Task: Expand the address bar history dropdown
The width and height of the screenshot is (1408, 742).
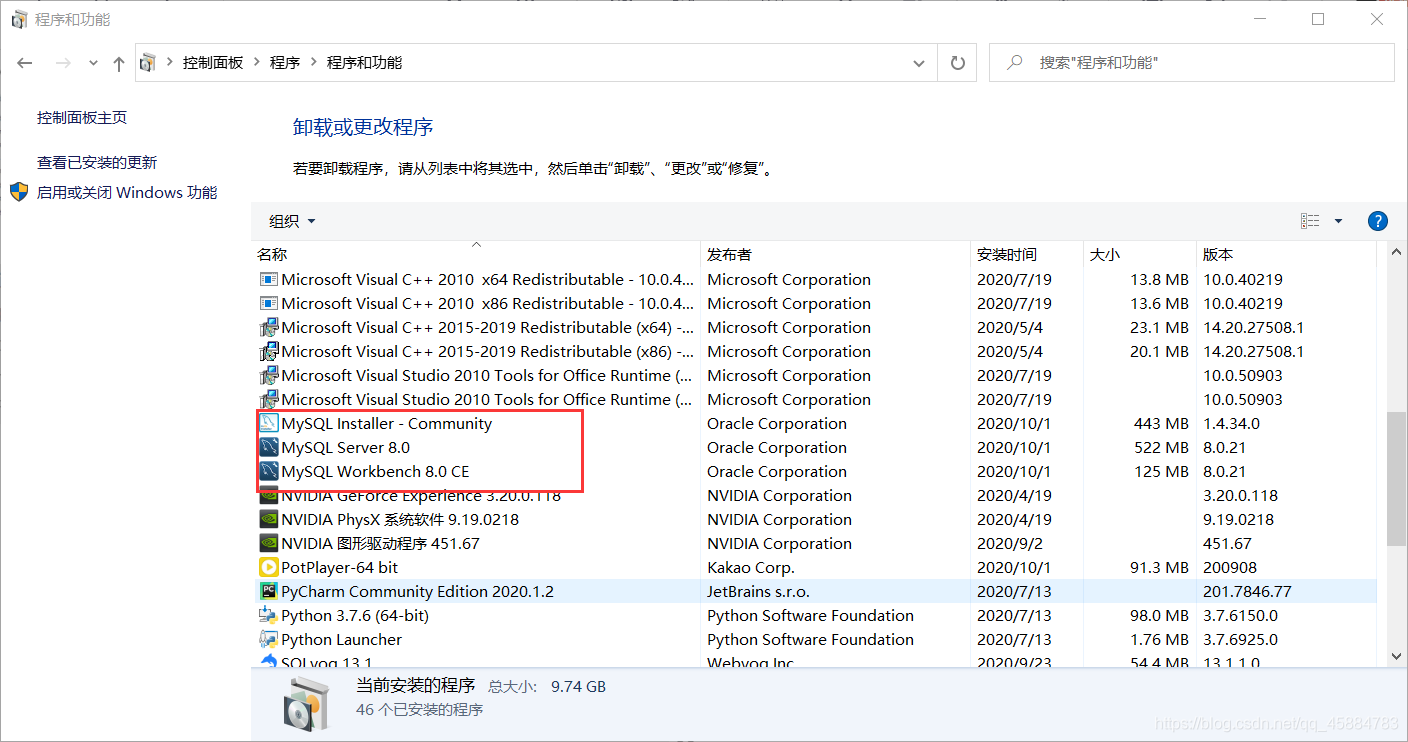Action: point(919,63)
